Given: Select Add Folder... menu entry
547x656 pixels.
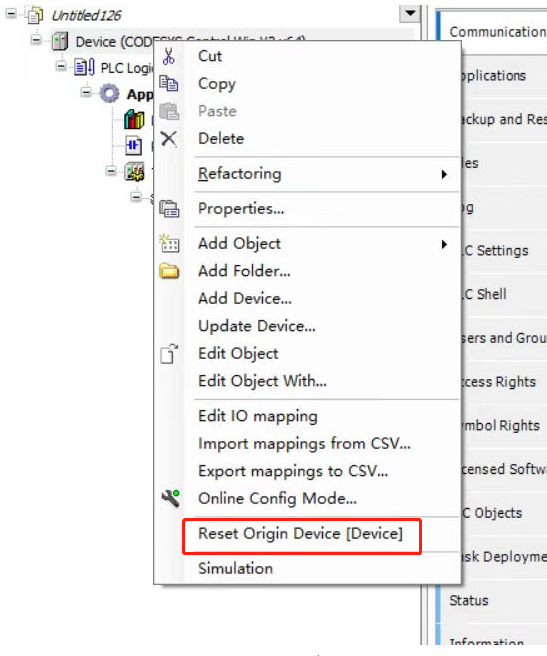Looking at the screenshot, I should tap(308, 271).
